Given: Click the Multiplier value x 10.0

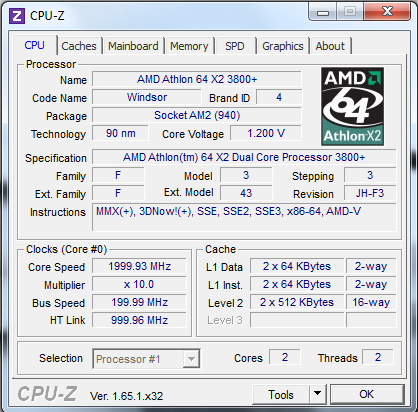Looking at the screenshot, I should pos(139,284).
